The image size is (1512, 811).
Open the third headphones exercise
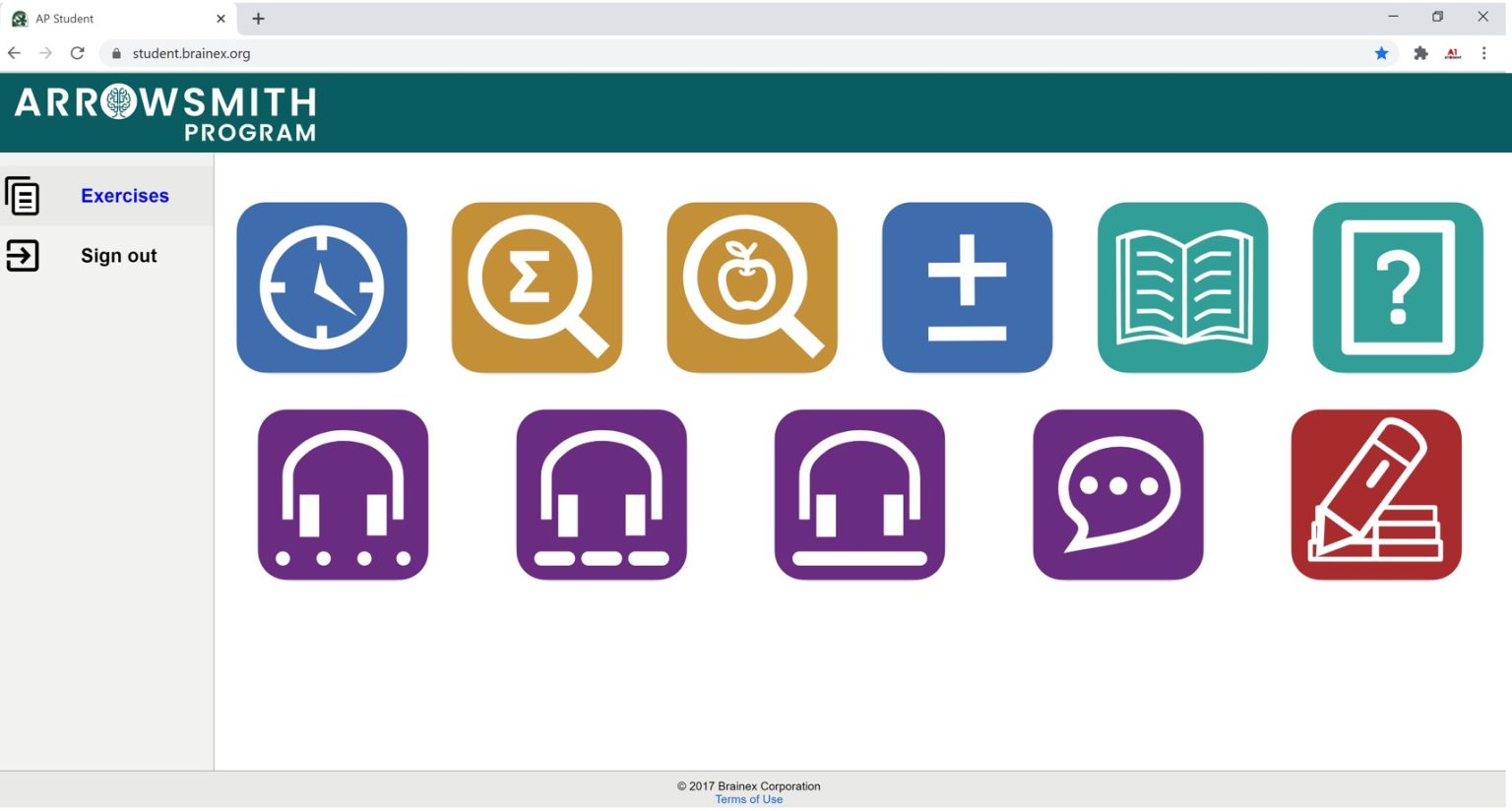point(859,494)
